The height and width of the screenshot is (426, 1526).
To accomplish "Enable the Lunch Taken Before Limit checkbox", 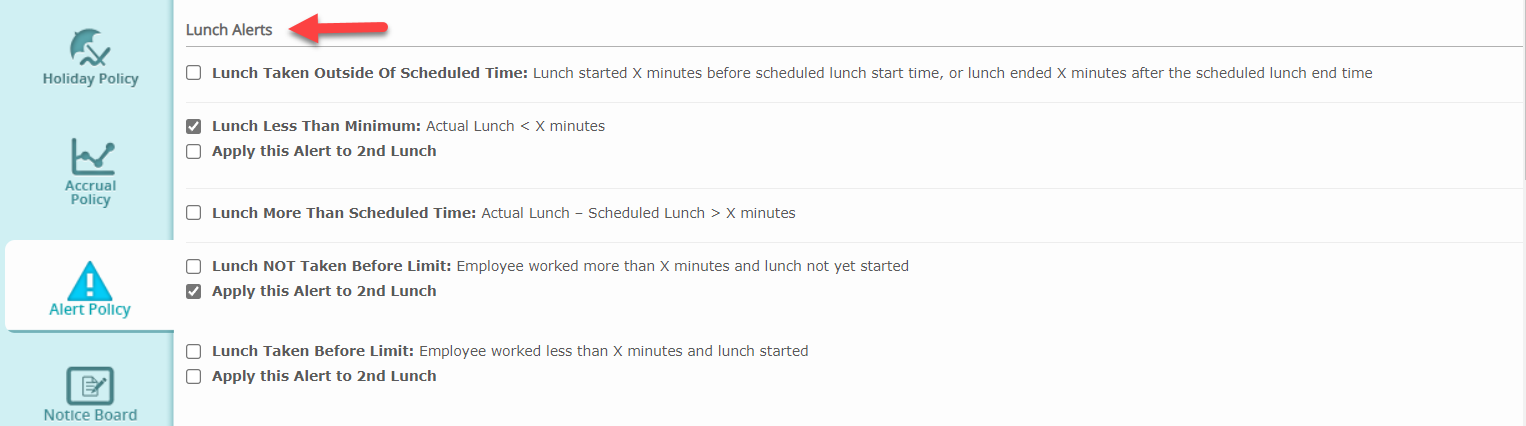I will 194,351.
